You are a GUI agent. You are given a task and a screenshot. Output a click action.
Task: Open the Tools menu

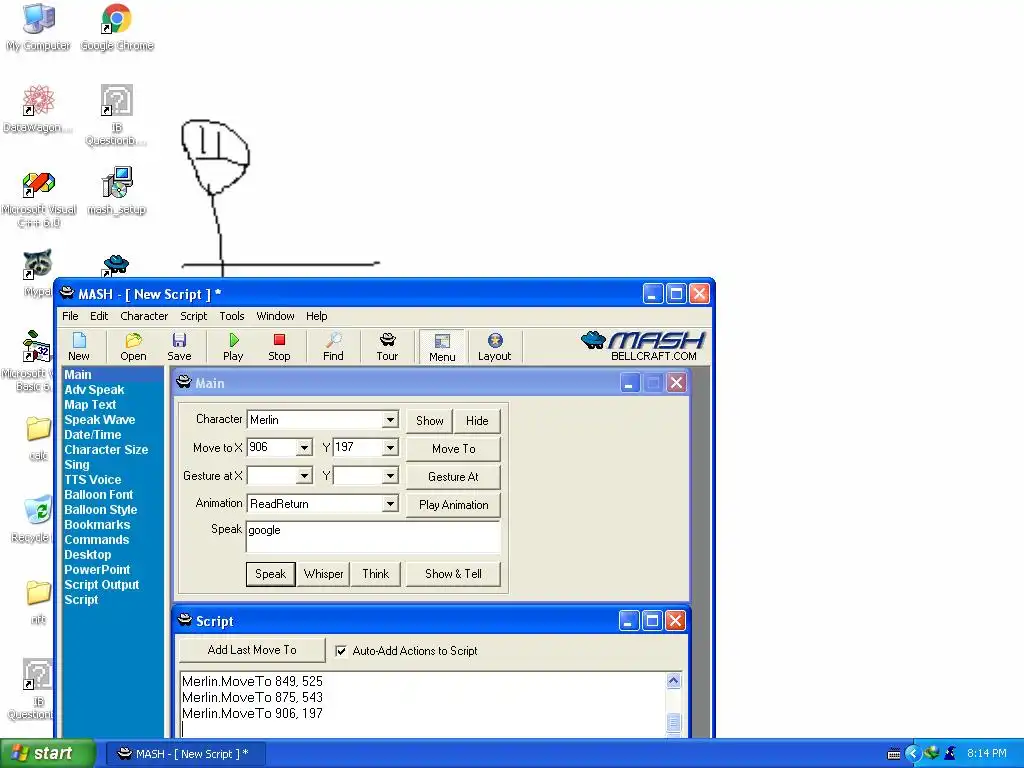click(232, 316)
